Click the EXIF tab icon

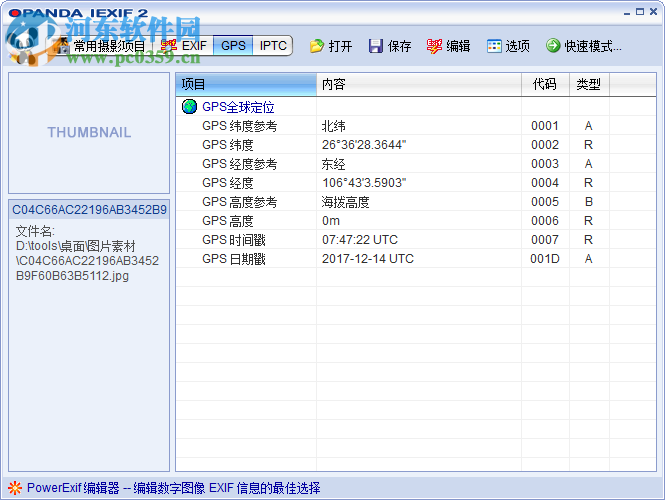[x=169, y=45]
